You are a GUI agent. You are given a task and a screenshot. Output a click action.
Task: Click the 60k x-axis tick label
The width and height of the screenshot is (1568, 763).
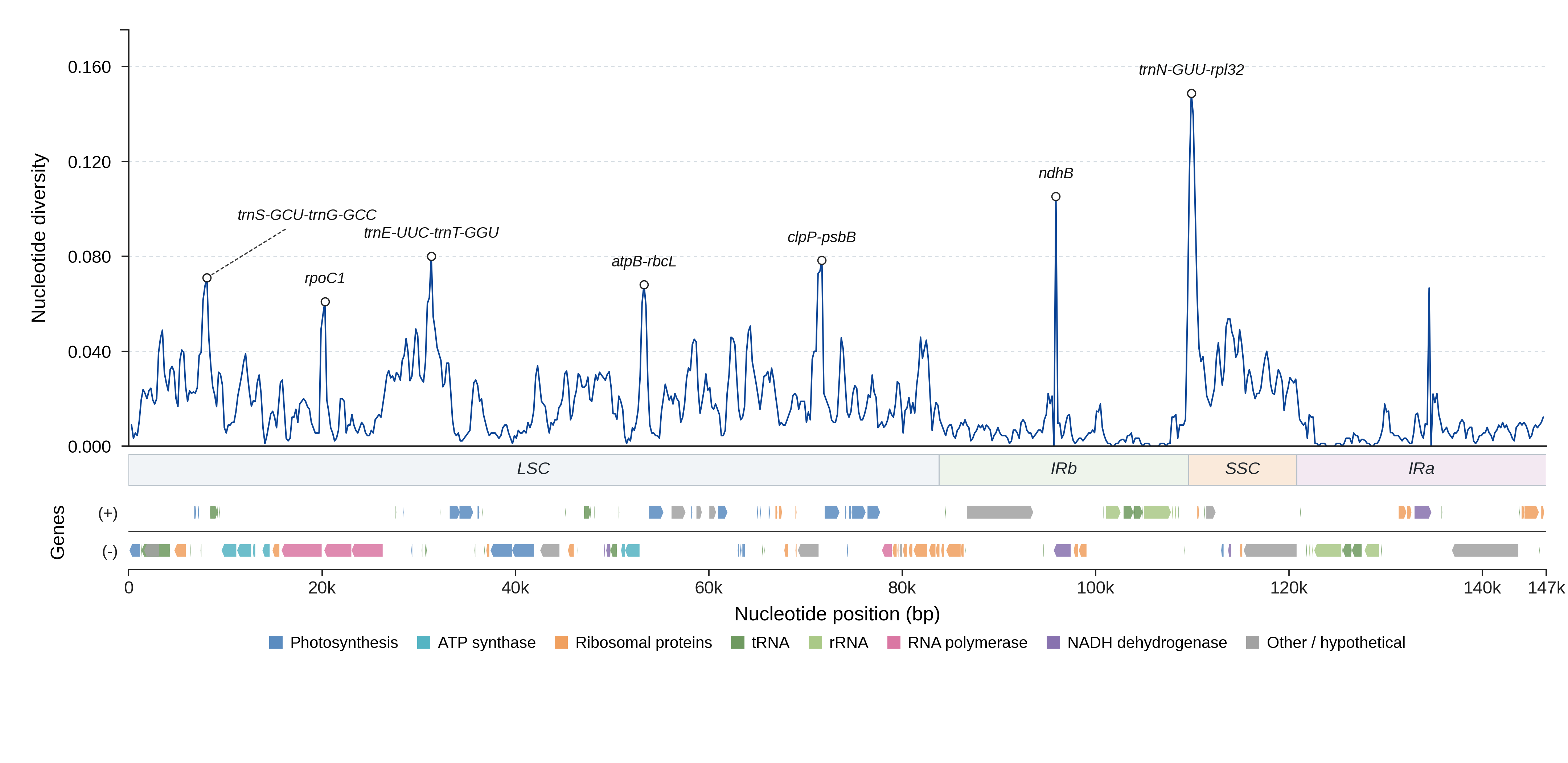click(709, 588)
